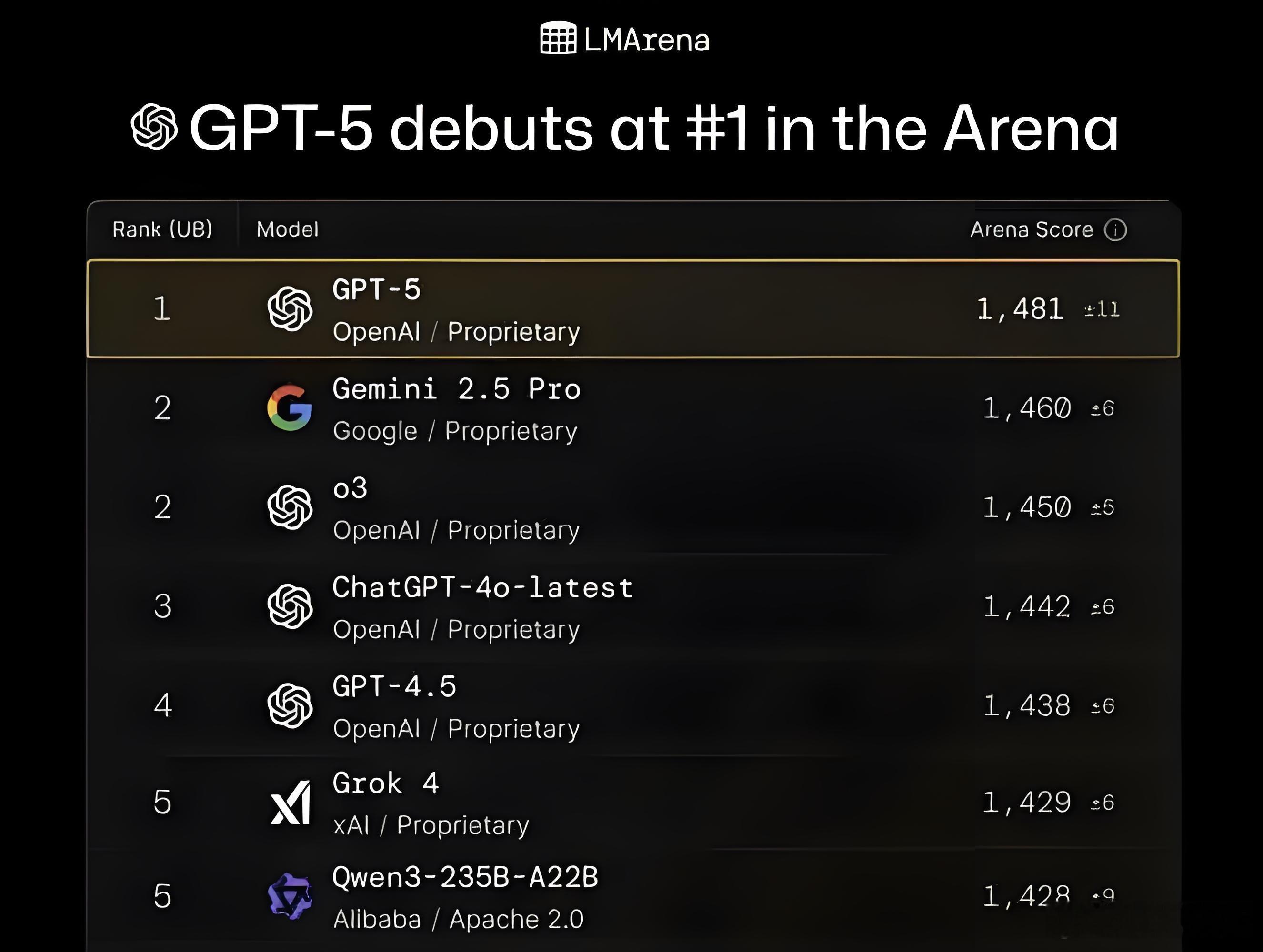Select the ChatGPT-4o-latest model name
The width and height of the screenshot is (1263, 952).
[x=482, y=587]
